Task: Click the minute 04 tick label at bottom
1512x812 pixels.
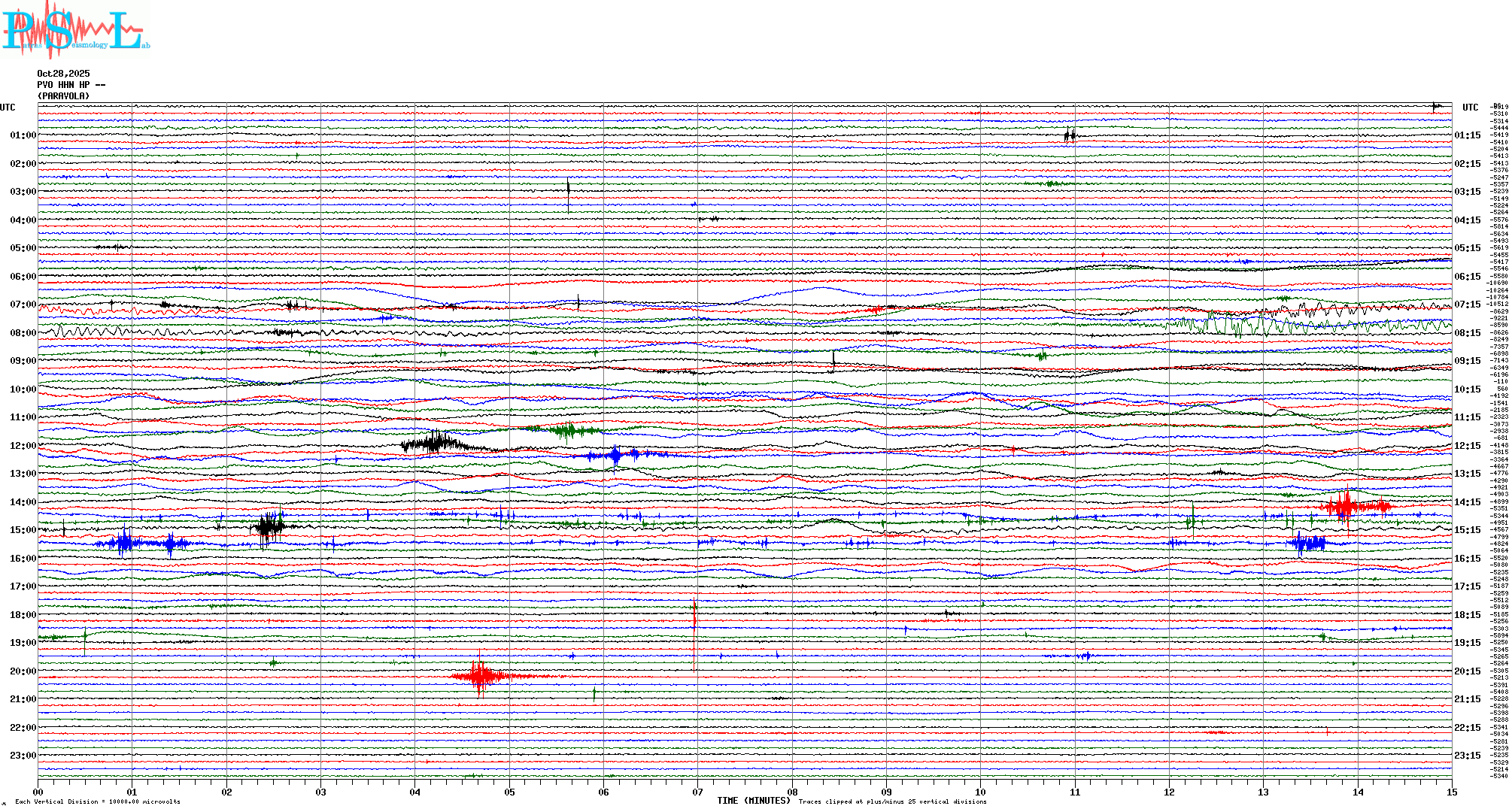Action: pyautogui.click(x=414, y=792)
